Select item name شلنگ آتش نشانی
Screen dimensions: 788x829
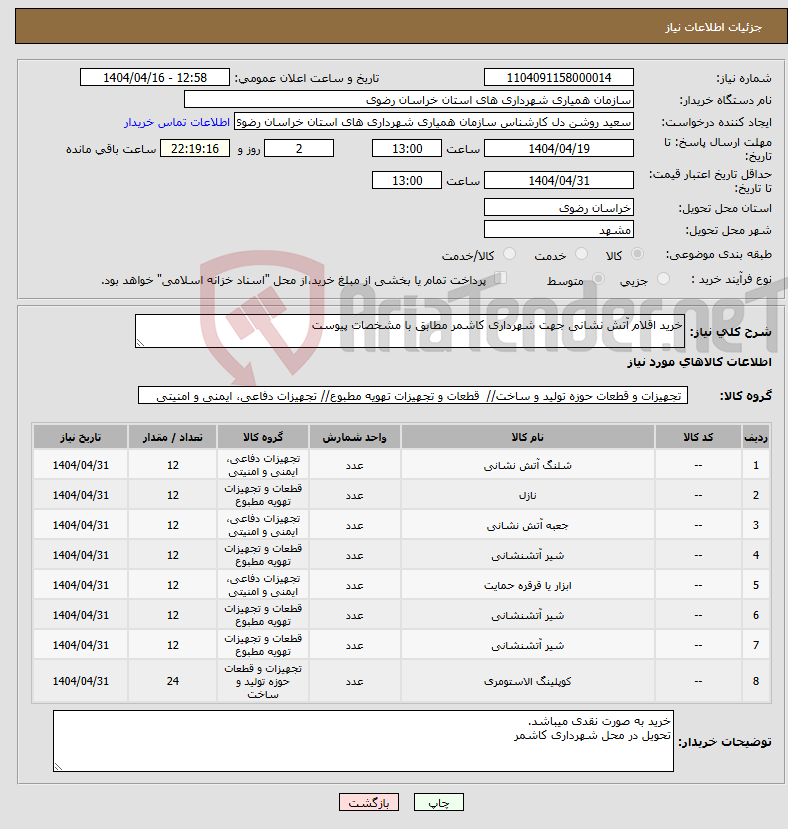coord(527,465)
